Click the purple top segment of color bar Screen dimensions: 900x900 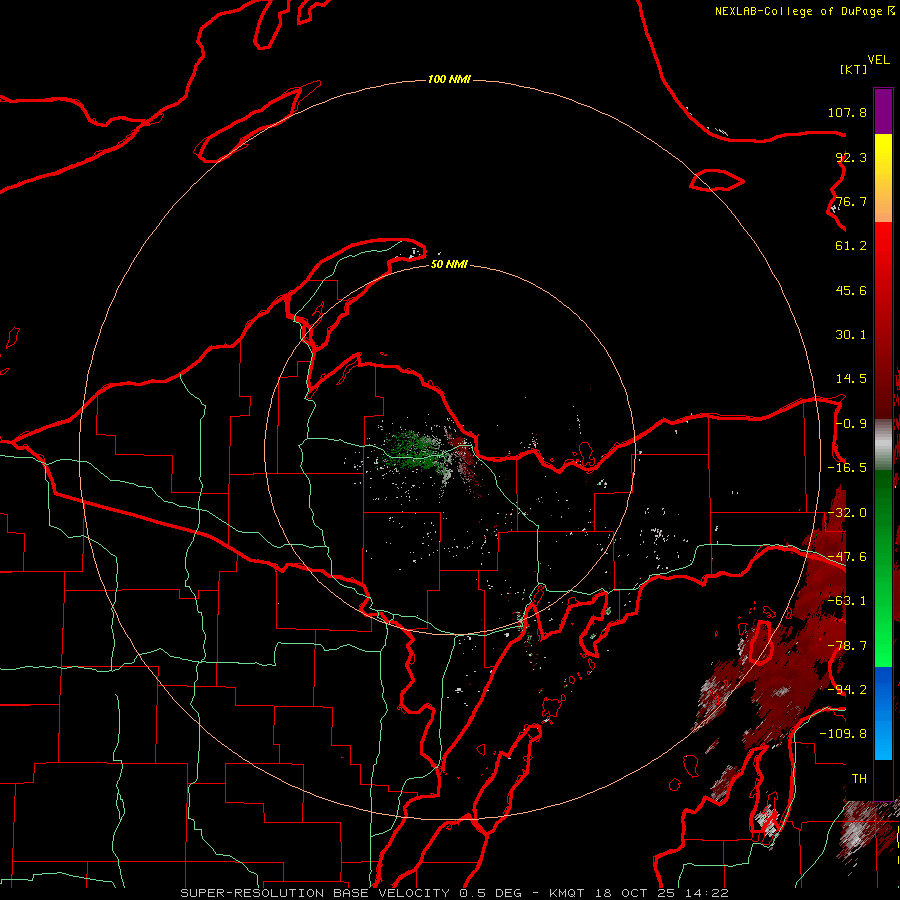(x=883, y=111)
